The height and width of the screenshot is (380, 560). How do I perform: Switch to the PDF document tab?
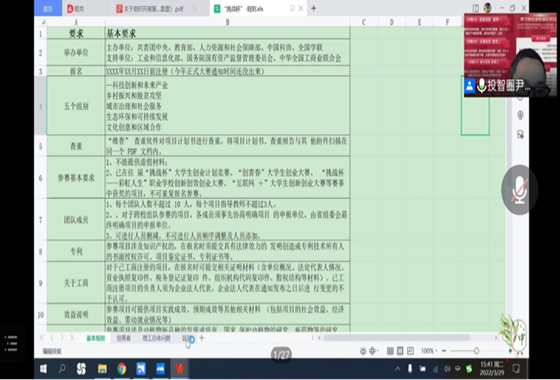click(154, 9)
